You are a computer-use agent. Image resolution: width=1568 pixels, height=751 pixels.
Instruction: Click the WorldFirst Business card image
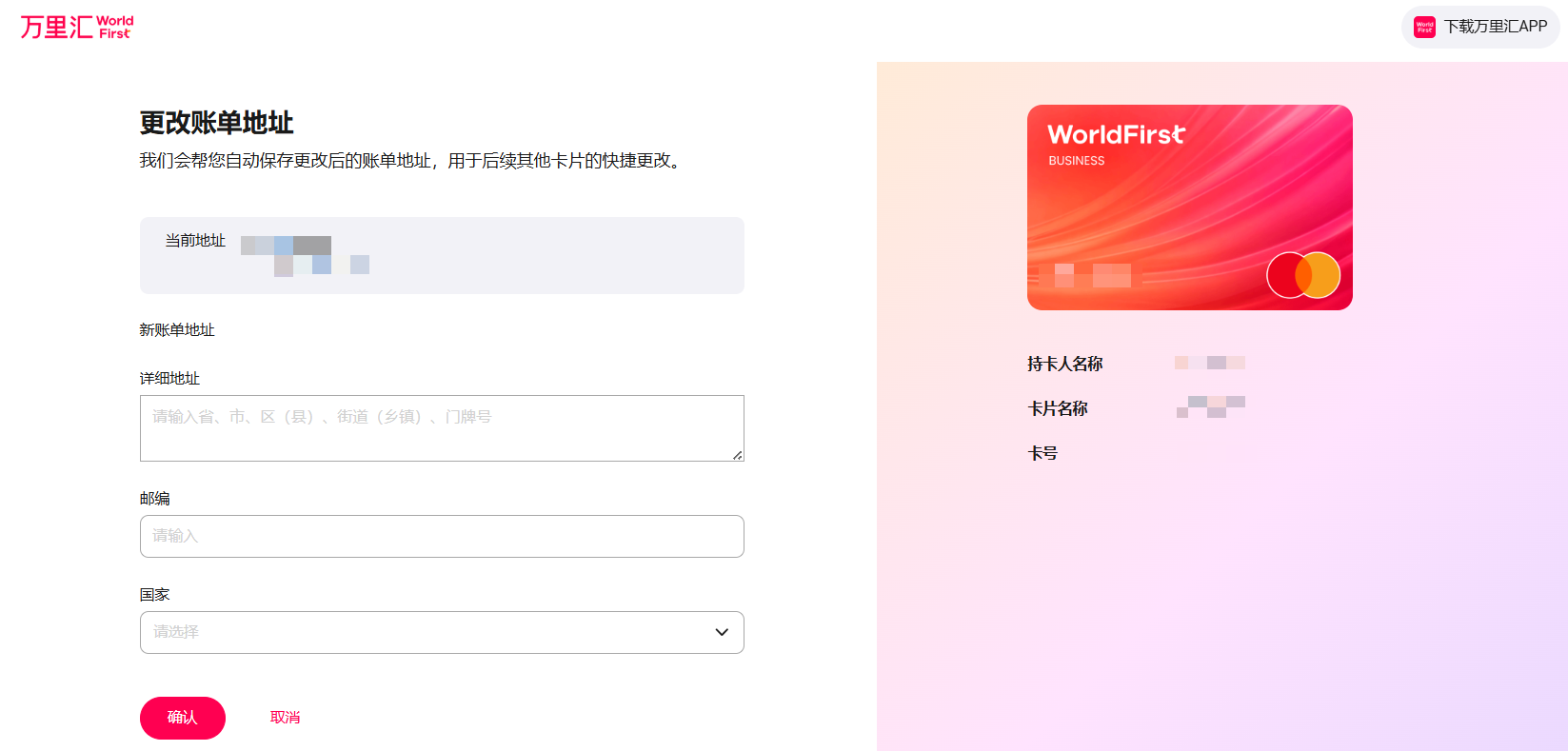coord(1190,208)
